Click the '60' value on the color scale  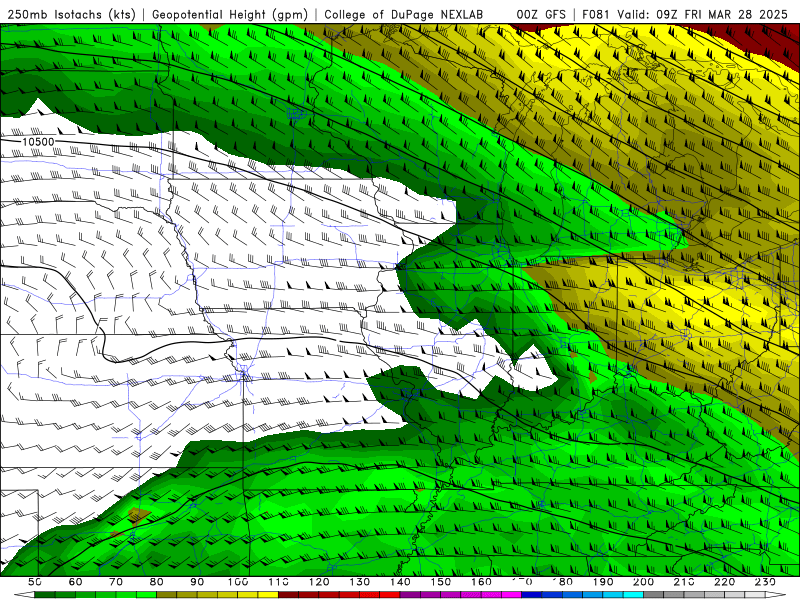76,582
